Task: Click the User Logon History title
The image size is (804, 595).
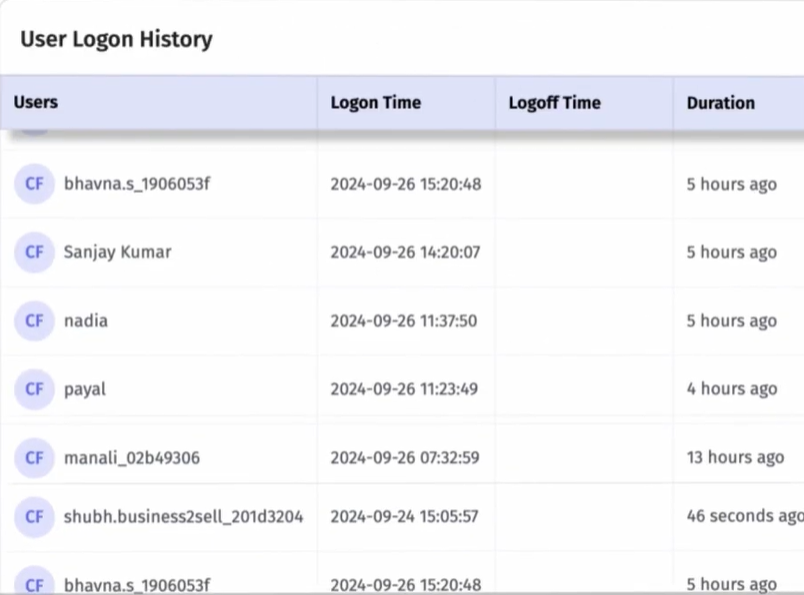Action: (x=116, y=39)
